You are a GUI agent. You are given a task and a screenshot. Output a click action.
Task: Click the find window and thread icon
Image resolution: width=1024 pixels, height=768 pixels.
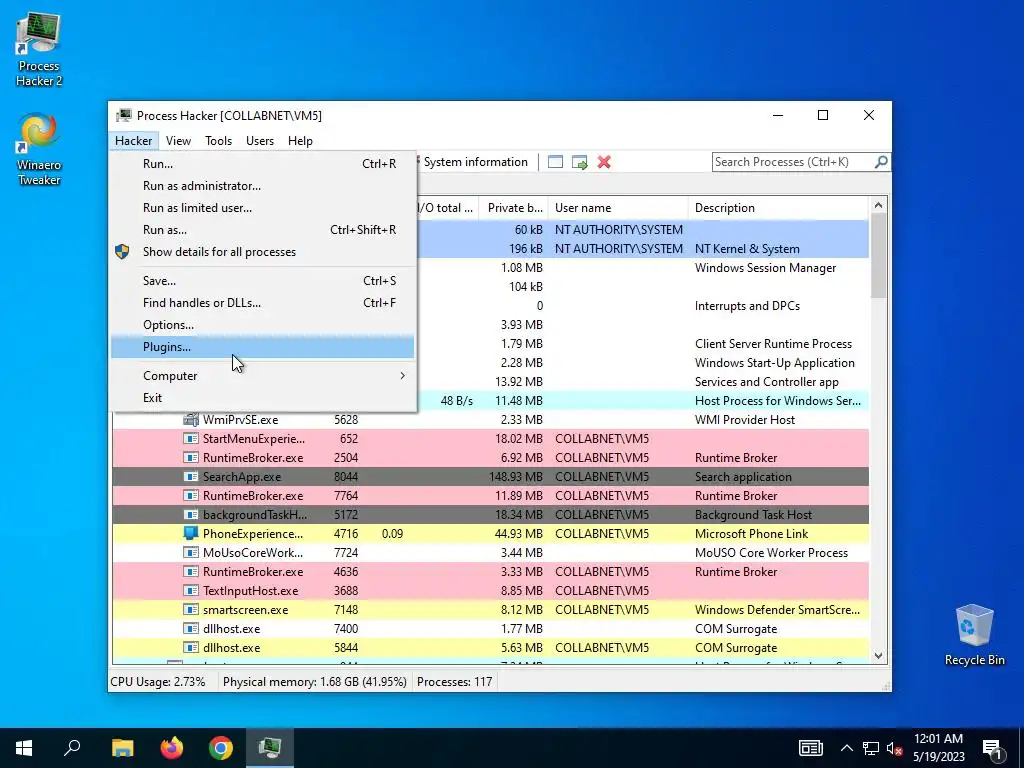[x=579, y=162]
